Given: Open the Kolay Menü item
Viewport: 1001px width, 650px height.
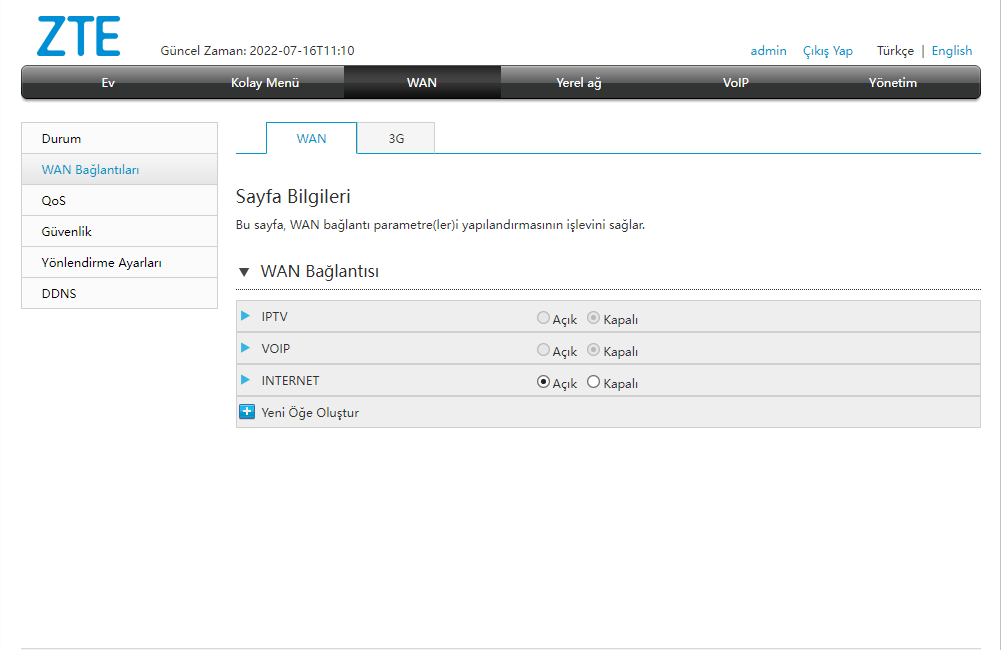Looking at the screenshot, I should (265, 82).
